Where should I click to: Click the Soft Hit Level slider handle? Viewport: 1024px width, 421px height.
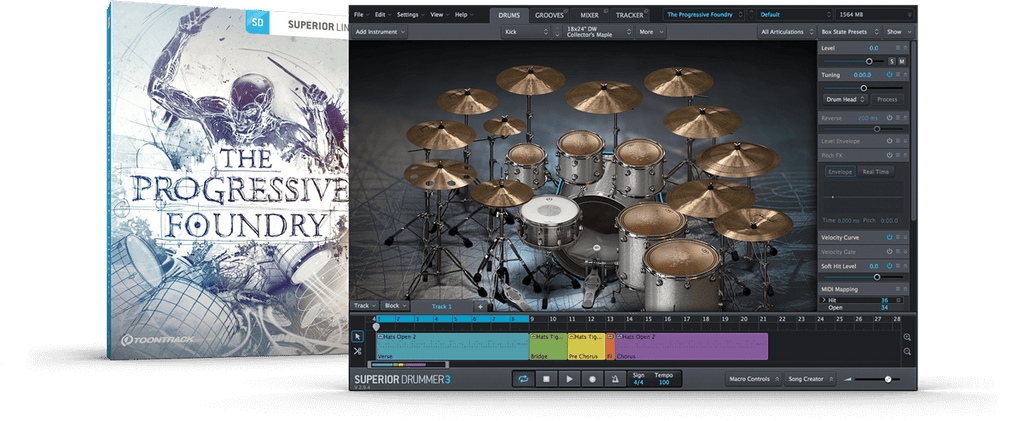(x=876, y=277)
